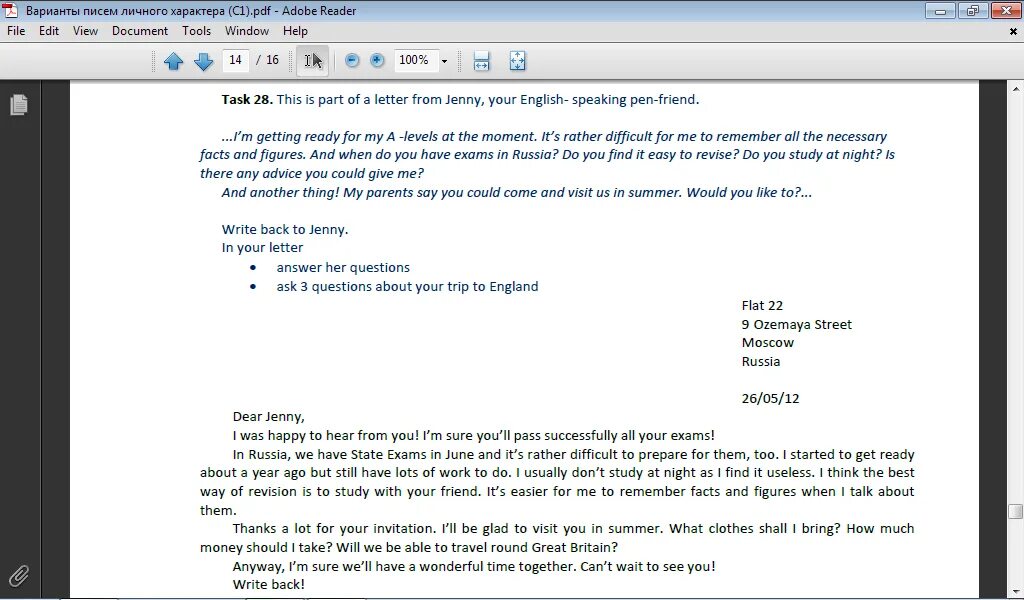Go to previous page with up arrow
This screenshot has height=600, width=1024.
[x=173, y=61]
